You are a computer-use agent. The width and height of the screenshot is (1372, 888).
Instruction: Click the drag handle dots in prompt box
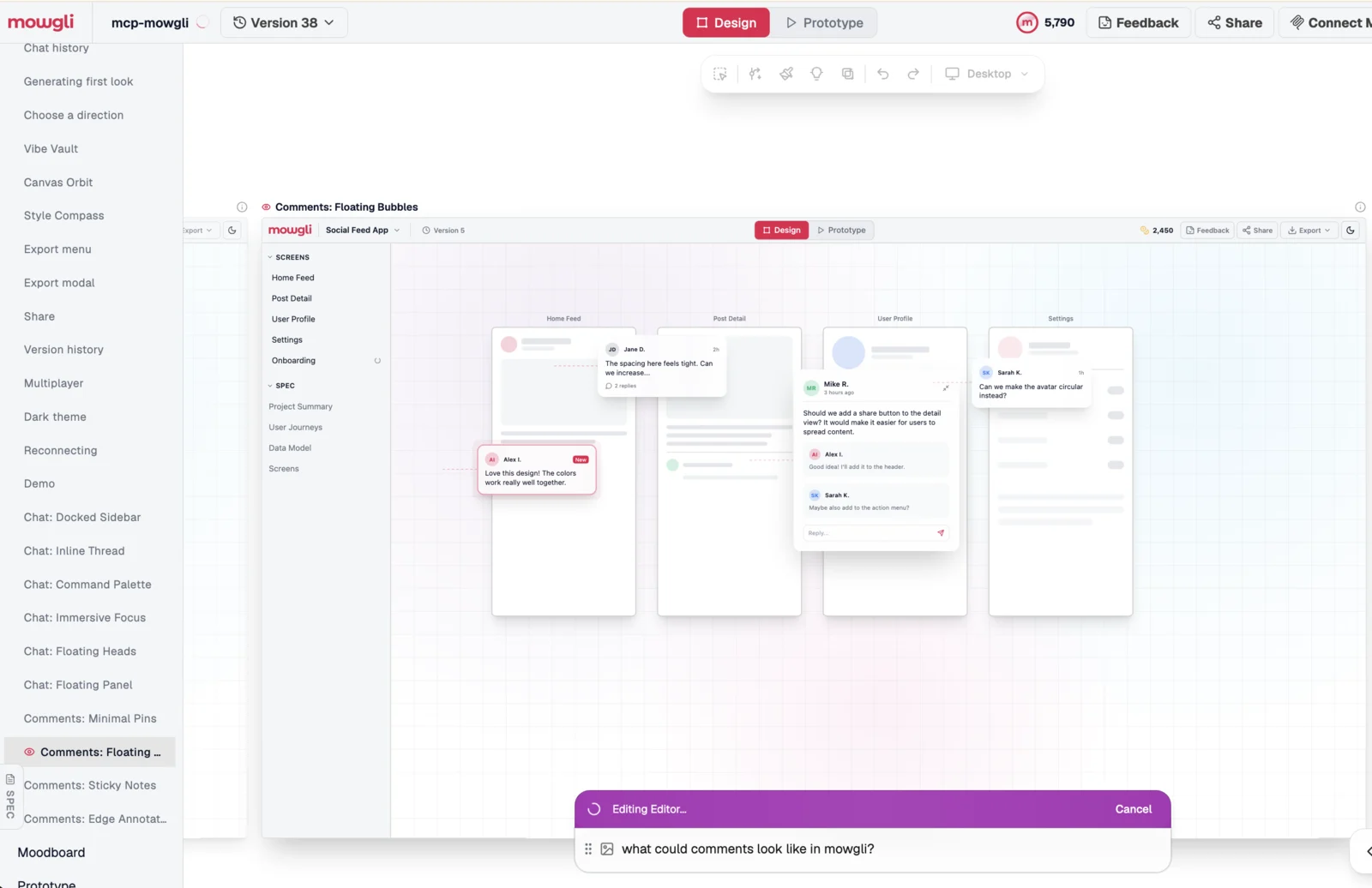pos(588,849)
